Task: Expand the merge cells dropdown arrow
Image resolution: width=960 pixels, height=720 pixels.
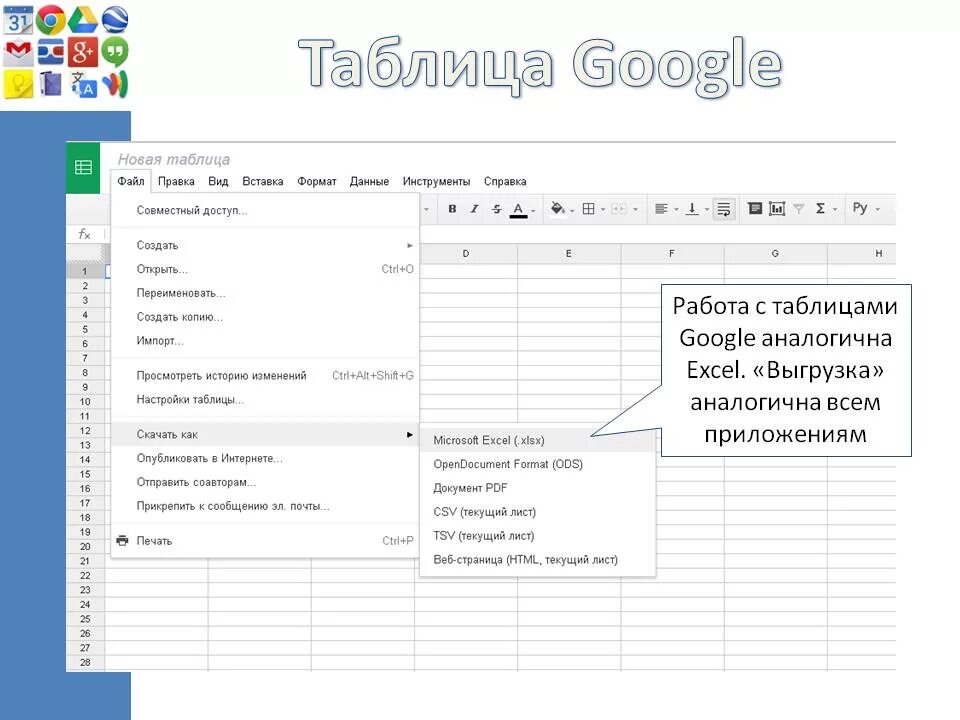Action: click(x=635, y=210)
